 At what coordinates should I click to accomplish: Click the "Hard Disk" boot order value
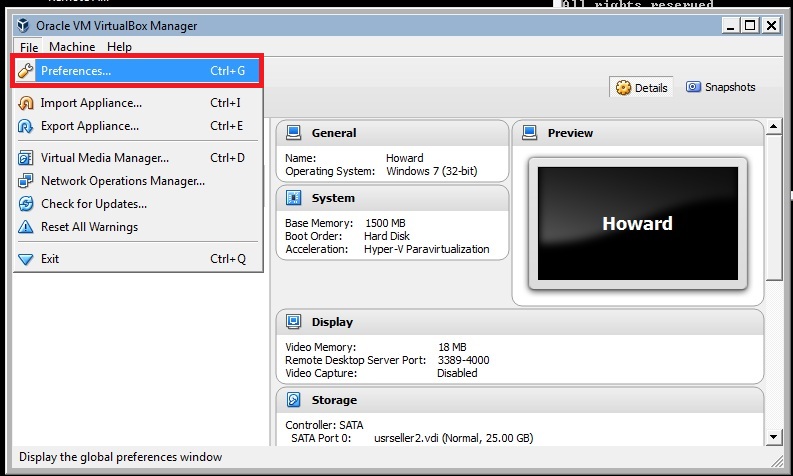(387, 236)
